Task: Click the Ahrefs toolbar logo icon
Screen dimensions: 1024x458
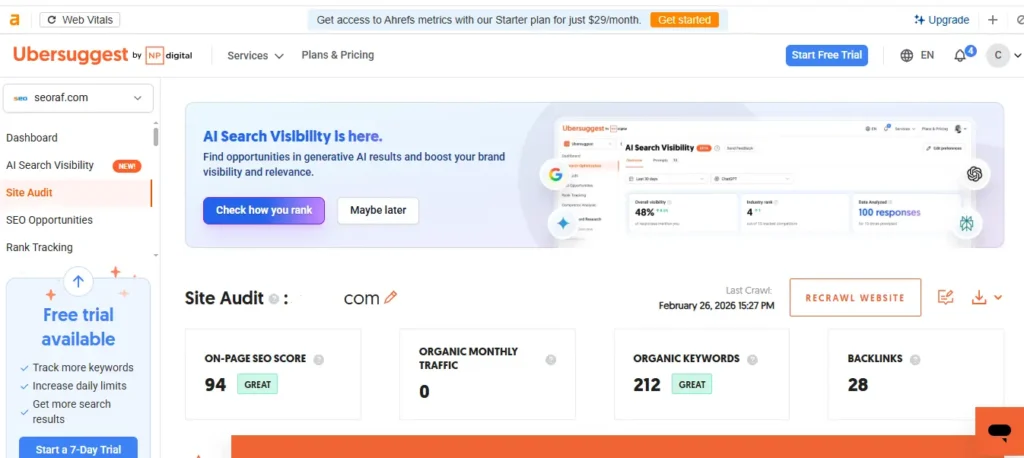Action: pos(14,20)
